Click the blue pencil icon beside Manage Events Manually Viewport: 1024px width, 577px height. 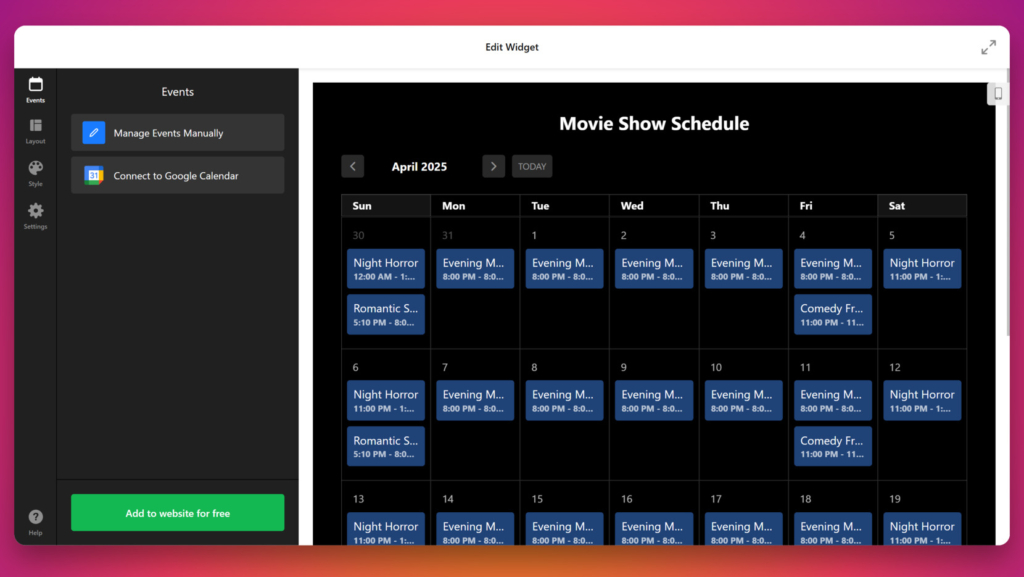pos(92,132)
